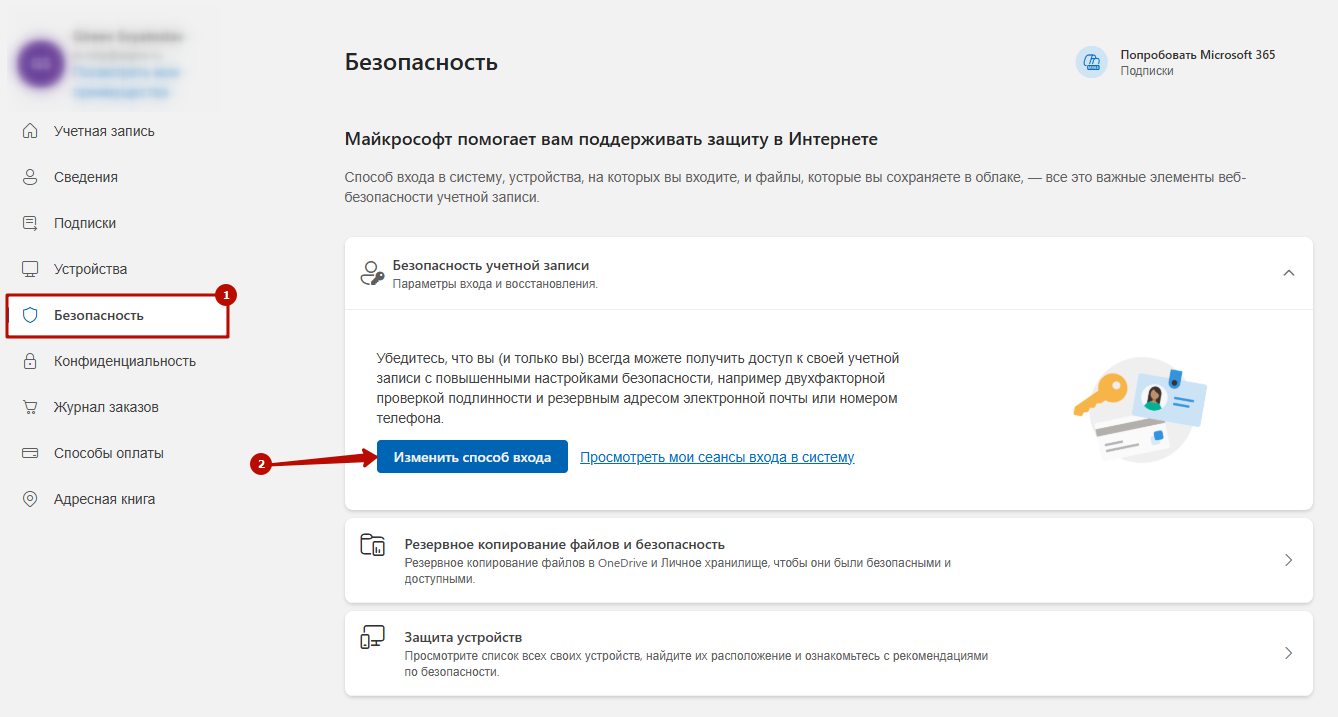Click the Защита устройств card title
The image size is (1338, 717).
coord(463,637)
